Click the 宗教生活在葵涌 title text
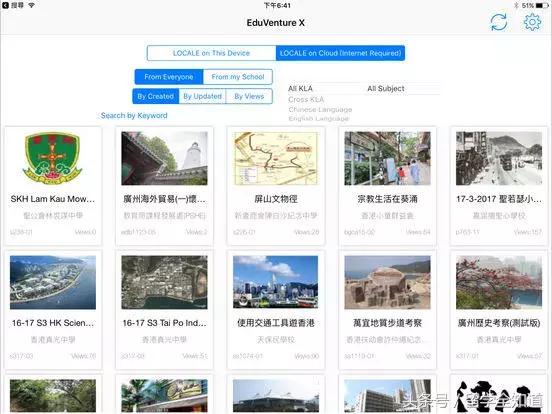This screenshot has width=552, height=414. point(387,199)
